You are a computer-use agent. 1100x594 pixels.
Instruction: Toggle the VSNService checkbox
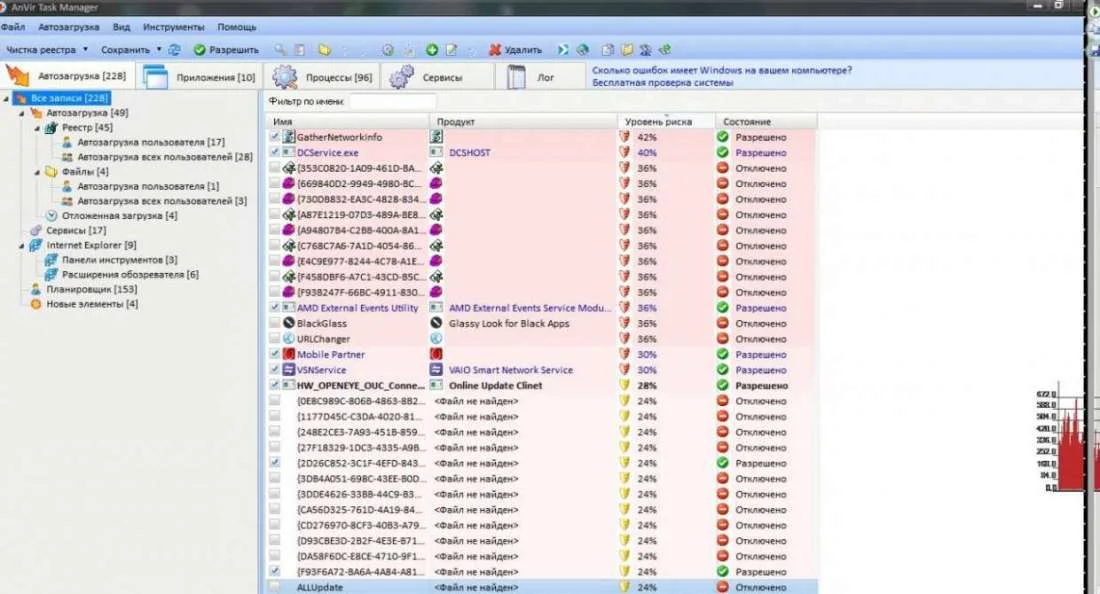pyautogui.click(x=275, y=370)
